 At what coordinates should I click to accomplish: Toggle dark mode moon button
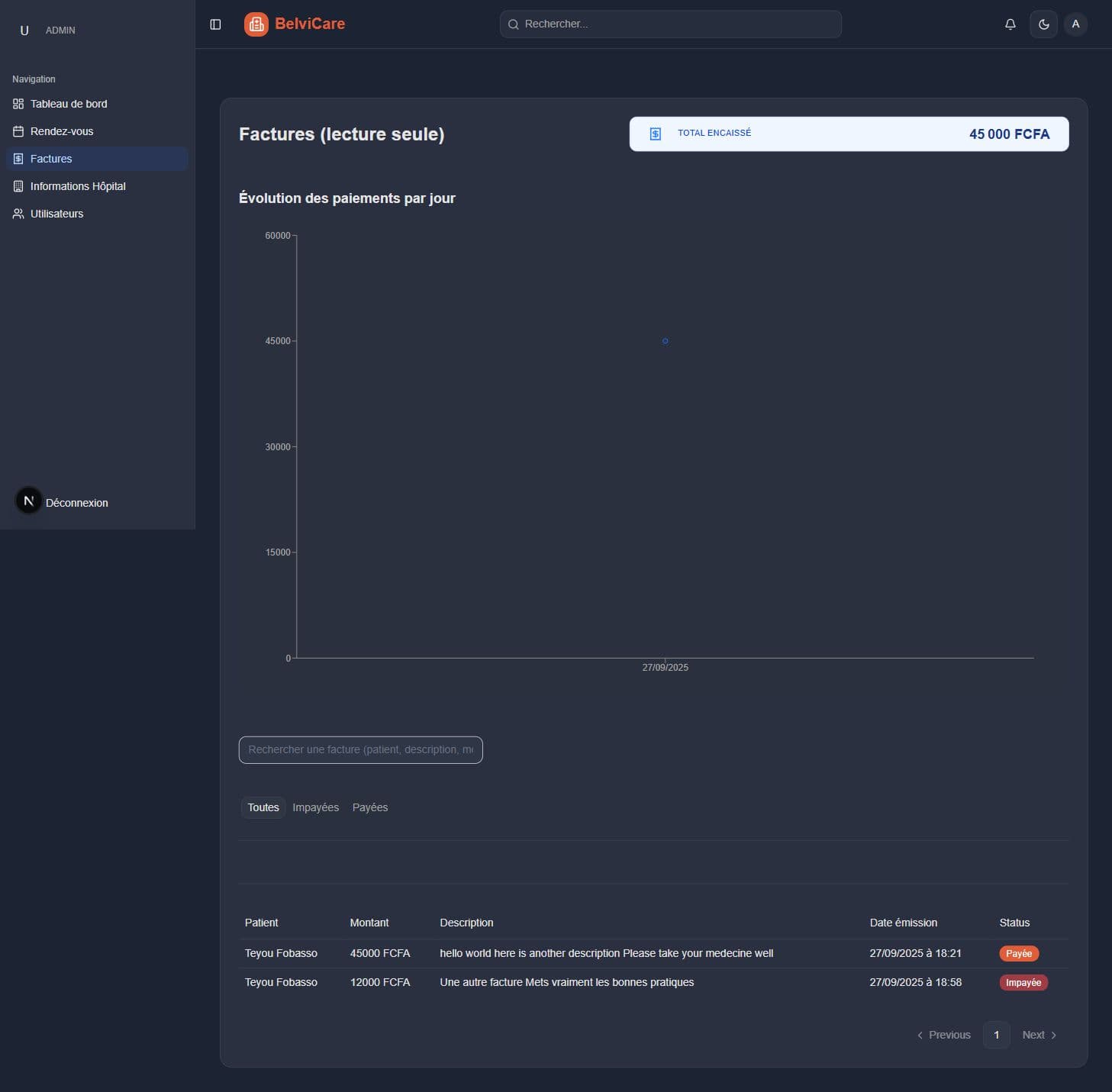[1043, 24]
